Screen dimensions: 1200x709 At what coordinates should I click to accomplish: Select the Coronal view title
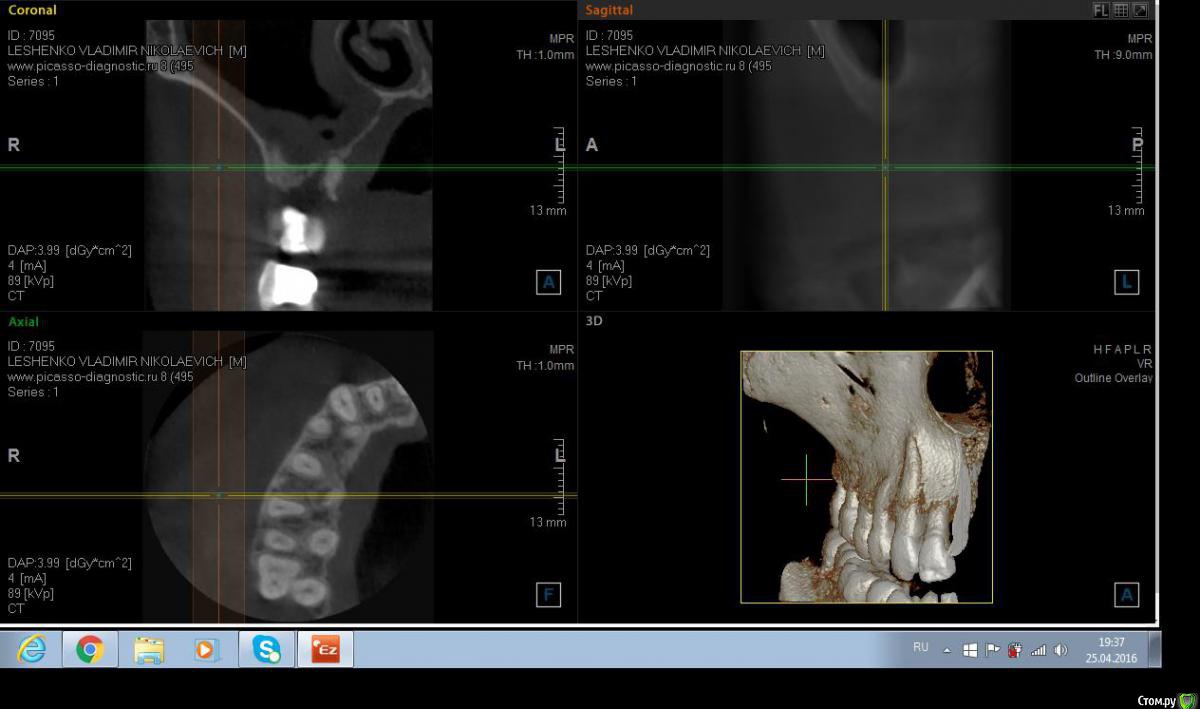point(32,10)
